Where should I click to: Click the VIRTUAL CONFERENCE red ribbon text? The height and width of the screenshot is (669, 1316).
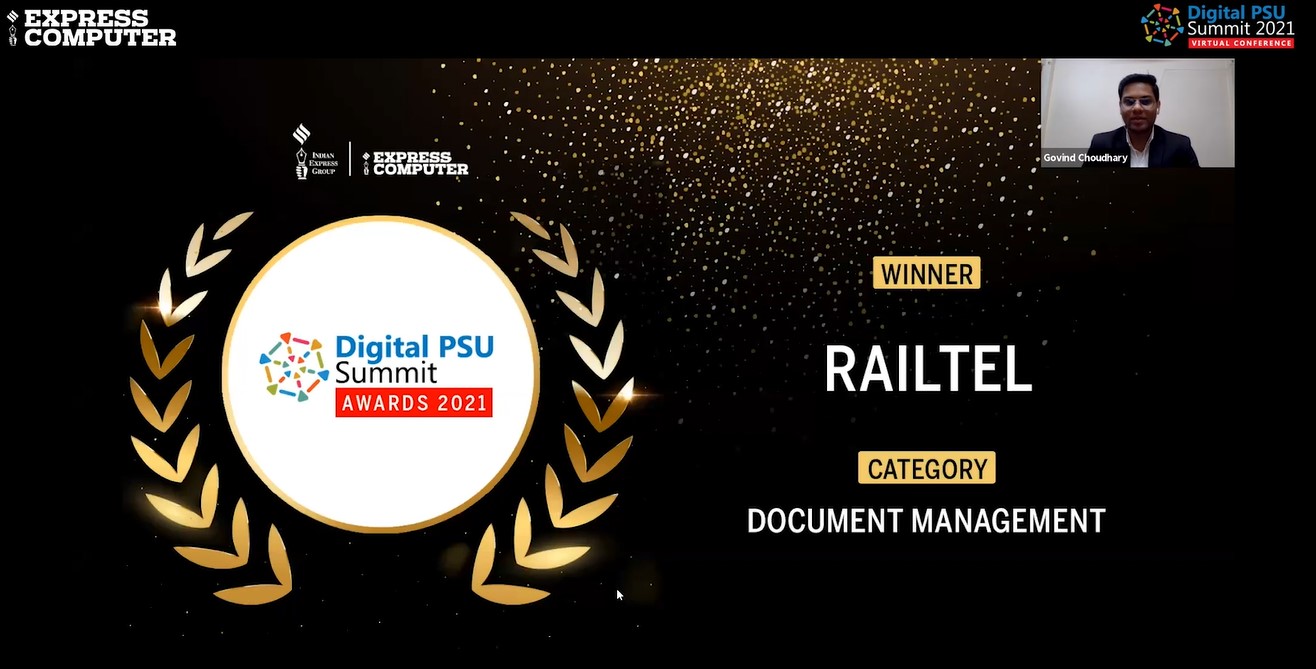click(x=1243, y=42)
